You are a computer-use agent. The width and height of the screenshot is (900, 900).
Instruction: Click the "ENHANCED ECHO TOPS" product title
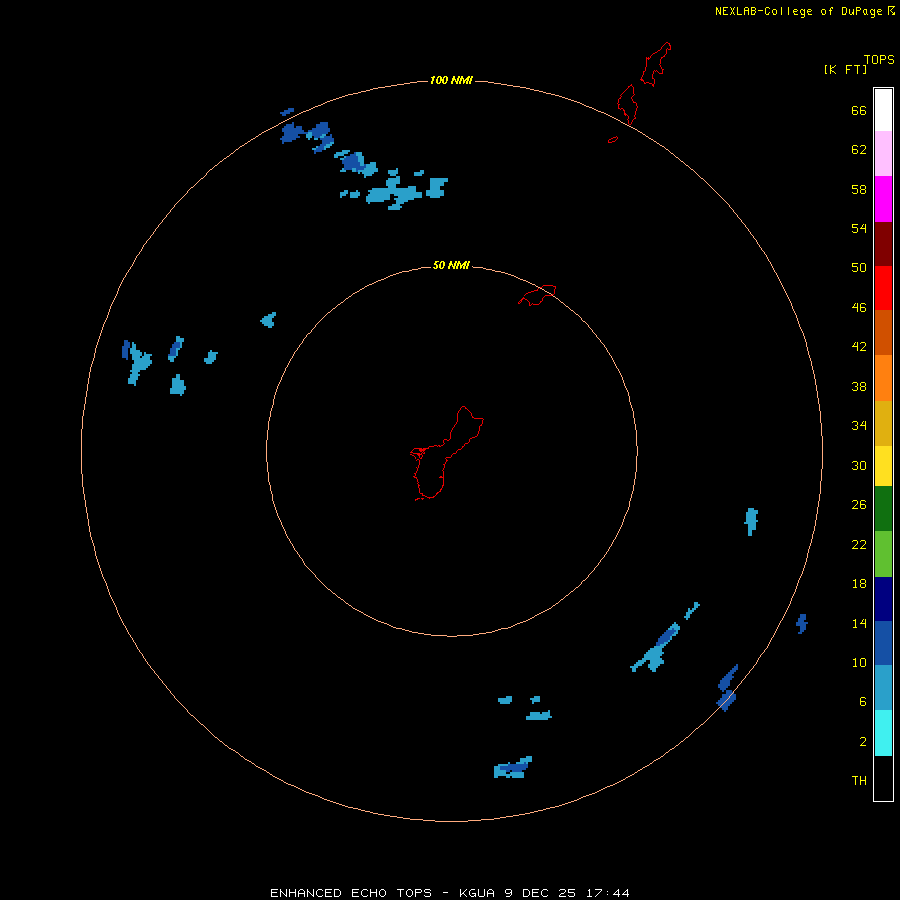click(351, 893)
